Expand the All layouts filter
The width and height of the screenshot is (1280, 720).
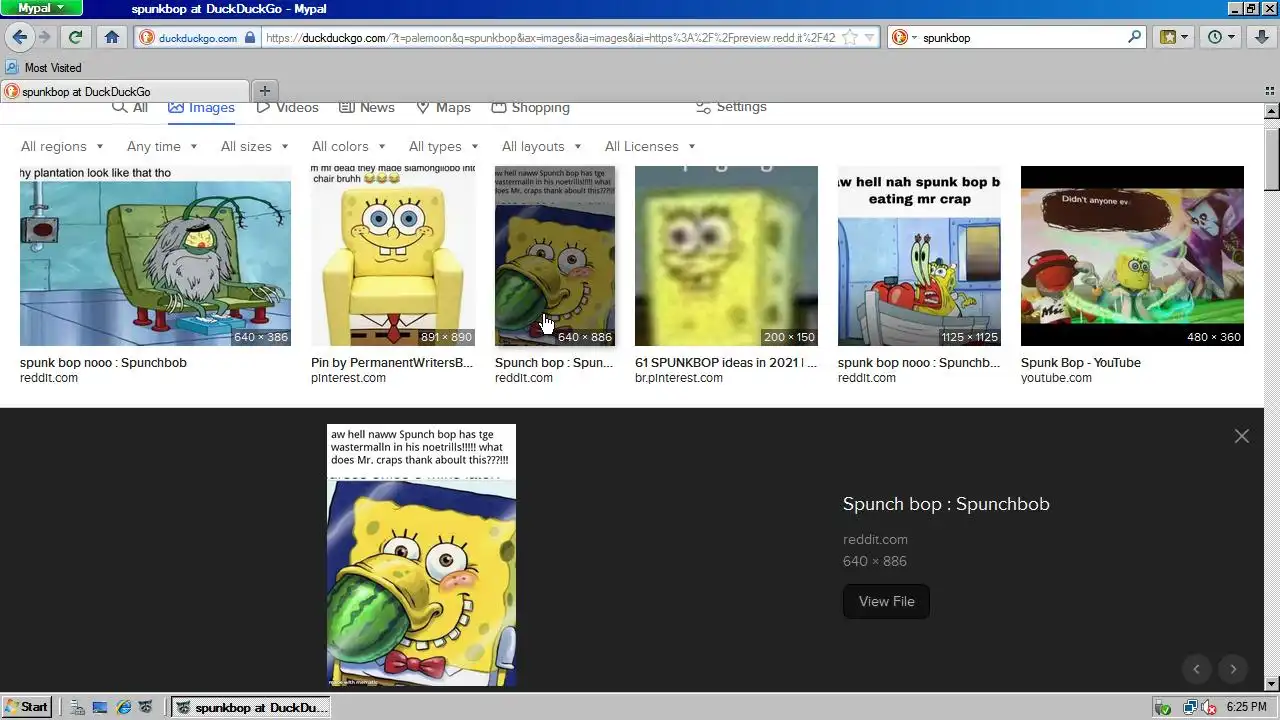541,146
